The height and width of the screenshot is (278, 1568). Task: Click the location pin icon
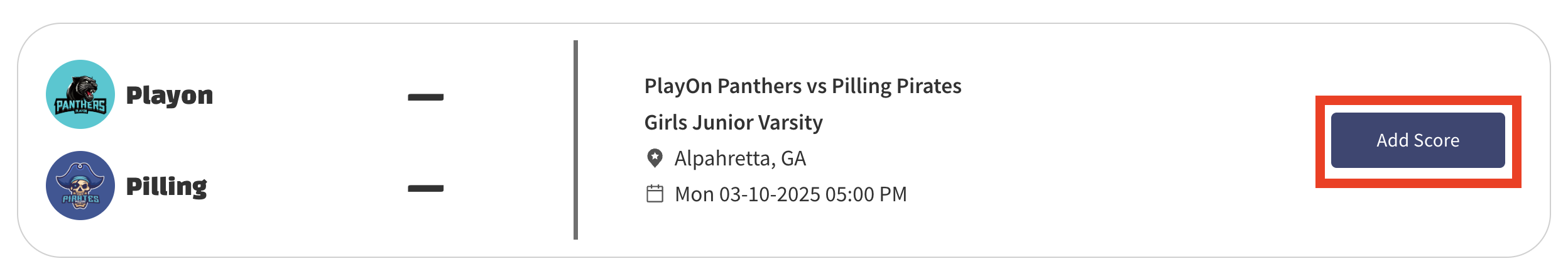[x=655, y=158]
